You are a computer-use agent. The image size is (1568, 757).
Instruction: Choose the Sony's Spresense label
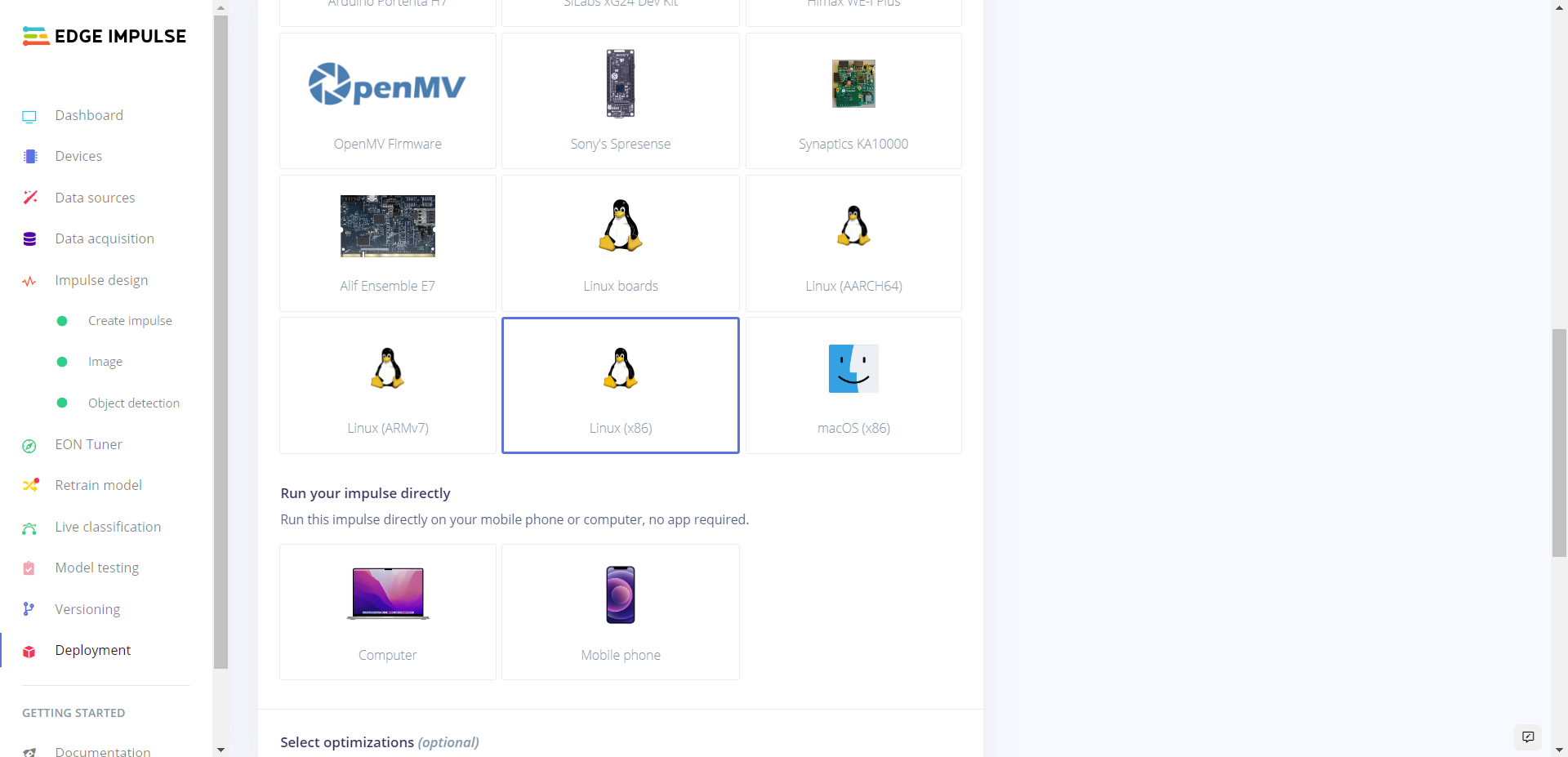(x=621, y=144)
